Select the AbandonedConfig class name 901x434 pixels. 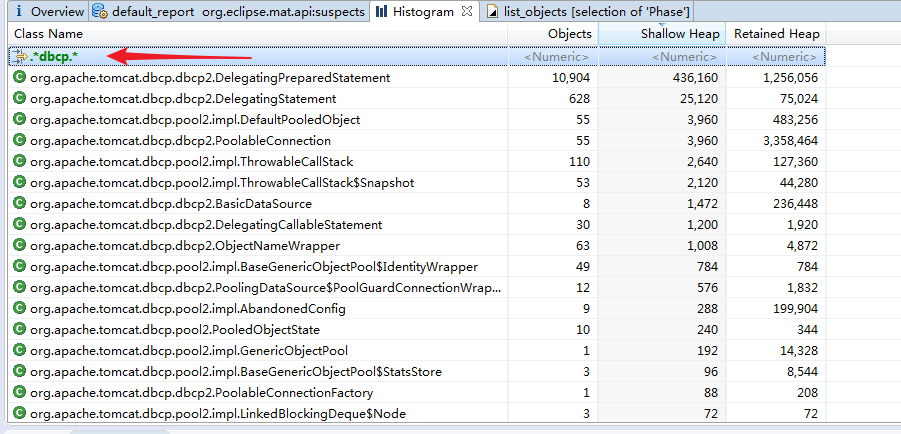coord(187,309)
